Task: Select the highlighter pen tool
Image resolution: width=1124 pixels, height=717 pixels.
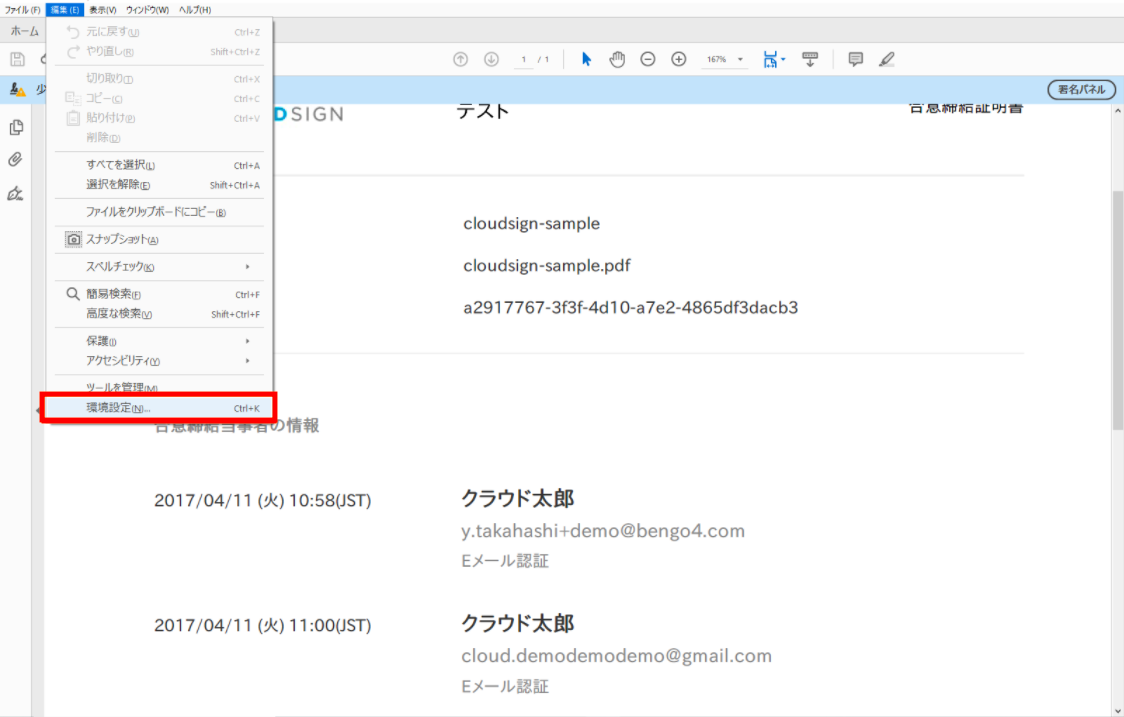Action: [x=887, y=60]
